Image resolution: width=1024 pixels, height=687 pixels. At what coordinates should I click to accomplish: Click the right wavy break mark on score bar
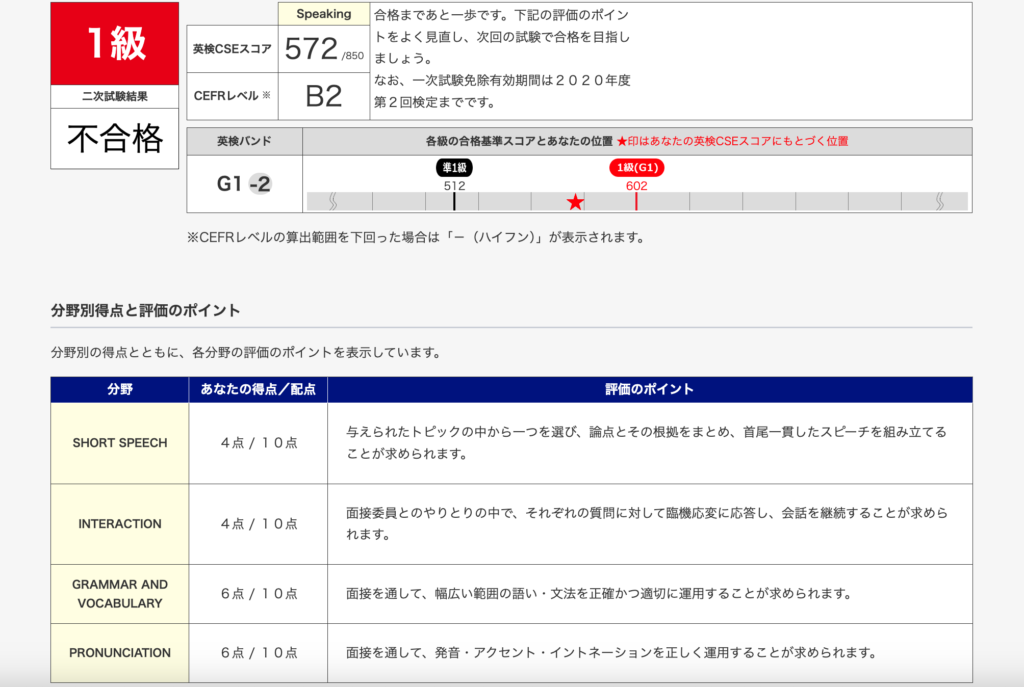[939, 201]
